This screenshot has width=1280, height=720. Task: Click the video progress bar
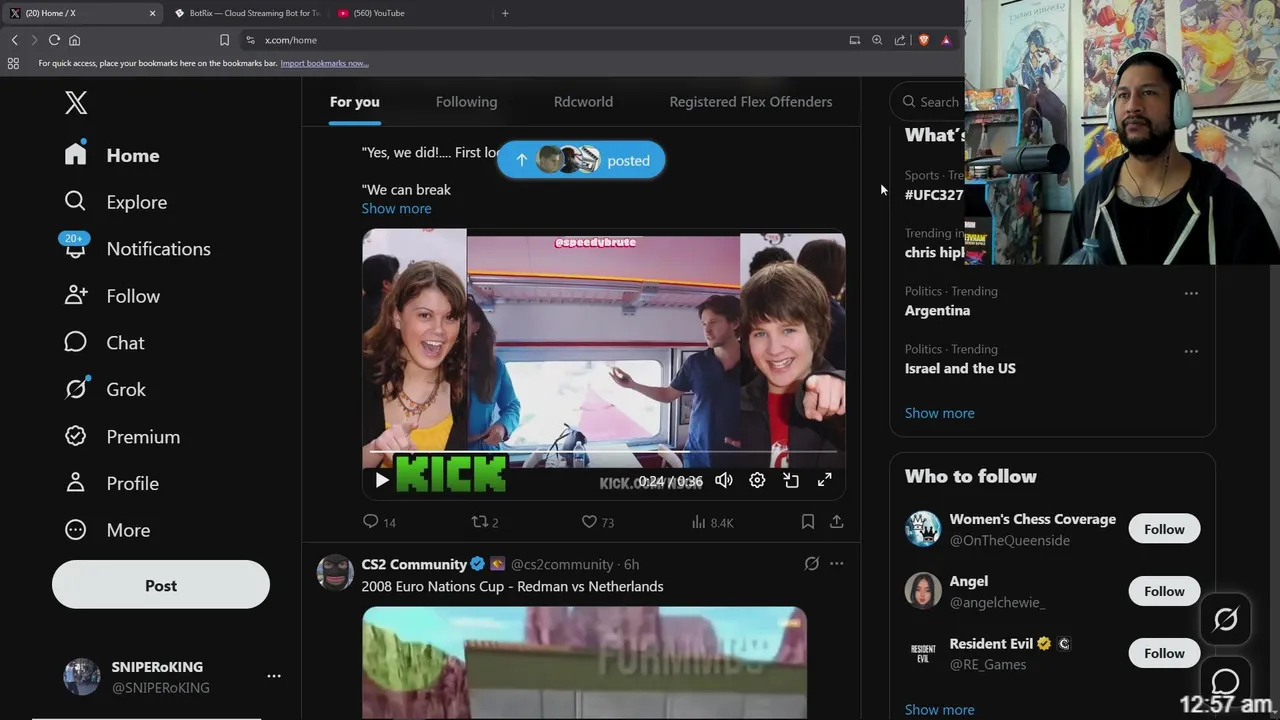[604, 452]
